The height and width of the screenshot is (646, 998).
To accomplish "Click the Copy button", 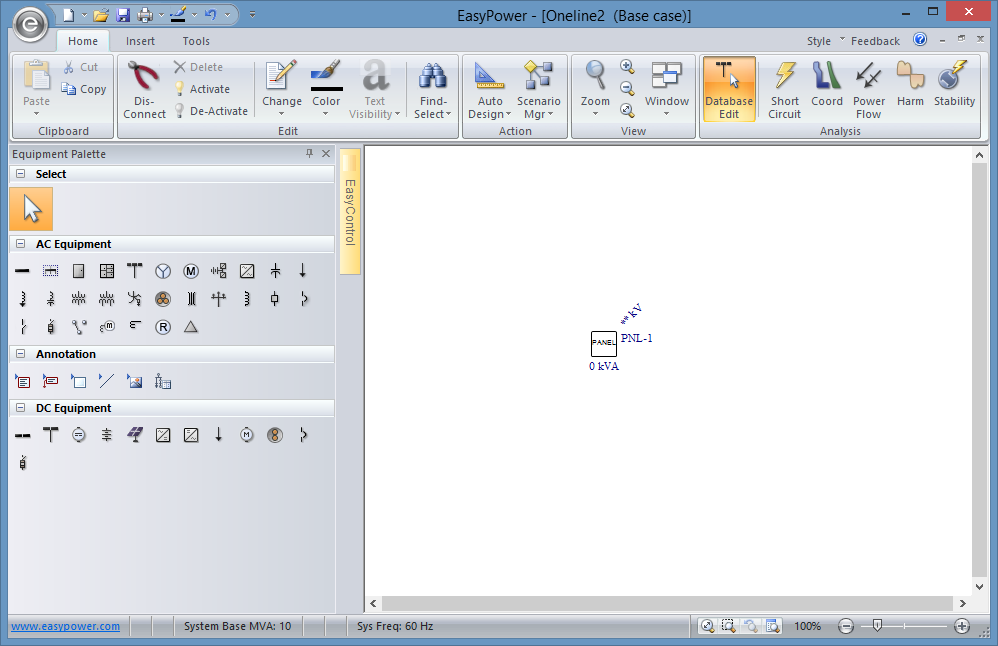I will pyautogui.click(x=84, y=89).
